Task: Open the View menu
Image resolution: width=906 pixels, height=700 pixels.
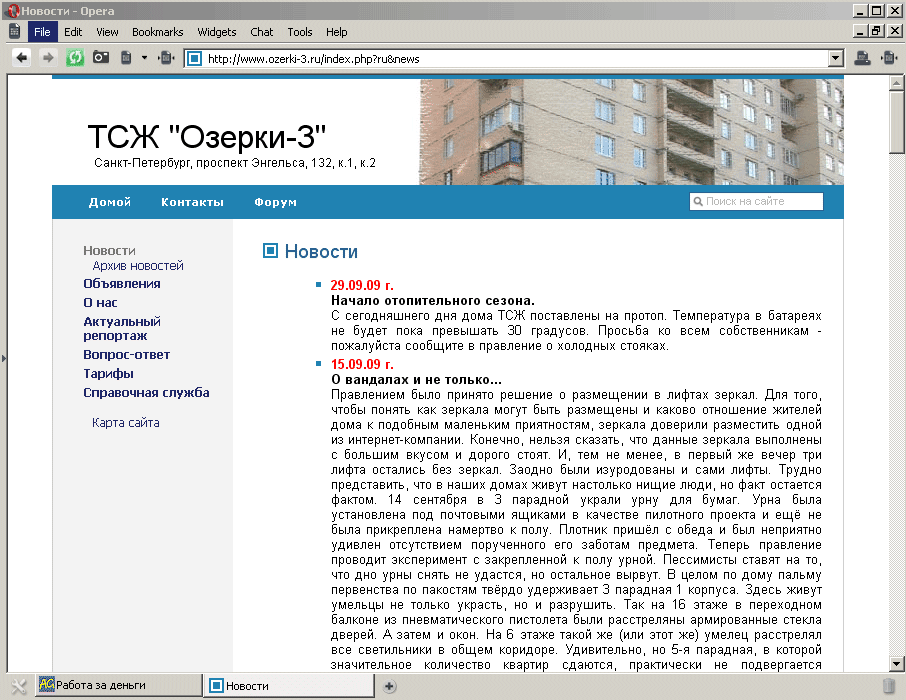Action: tap(107, 32)
